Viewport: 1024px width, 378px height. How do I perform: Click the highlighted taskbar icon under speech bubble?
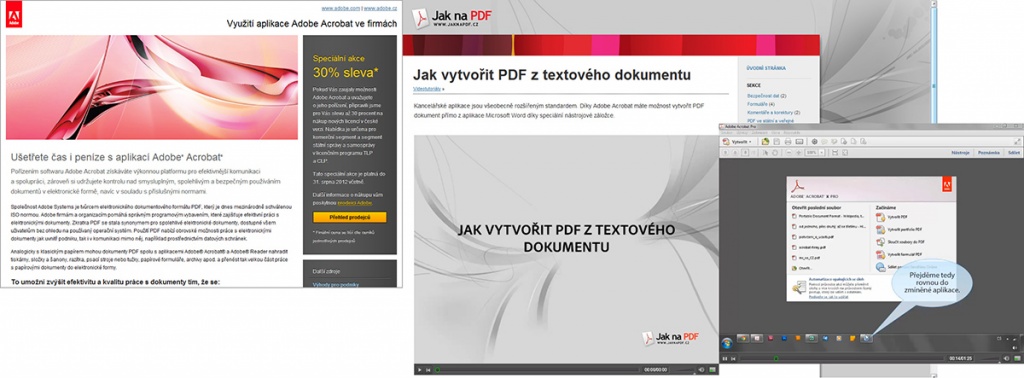click(x=867, y=338)
